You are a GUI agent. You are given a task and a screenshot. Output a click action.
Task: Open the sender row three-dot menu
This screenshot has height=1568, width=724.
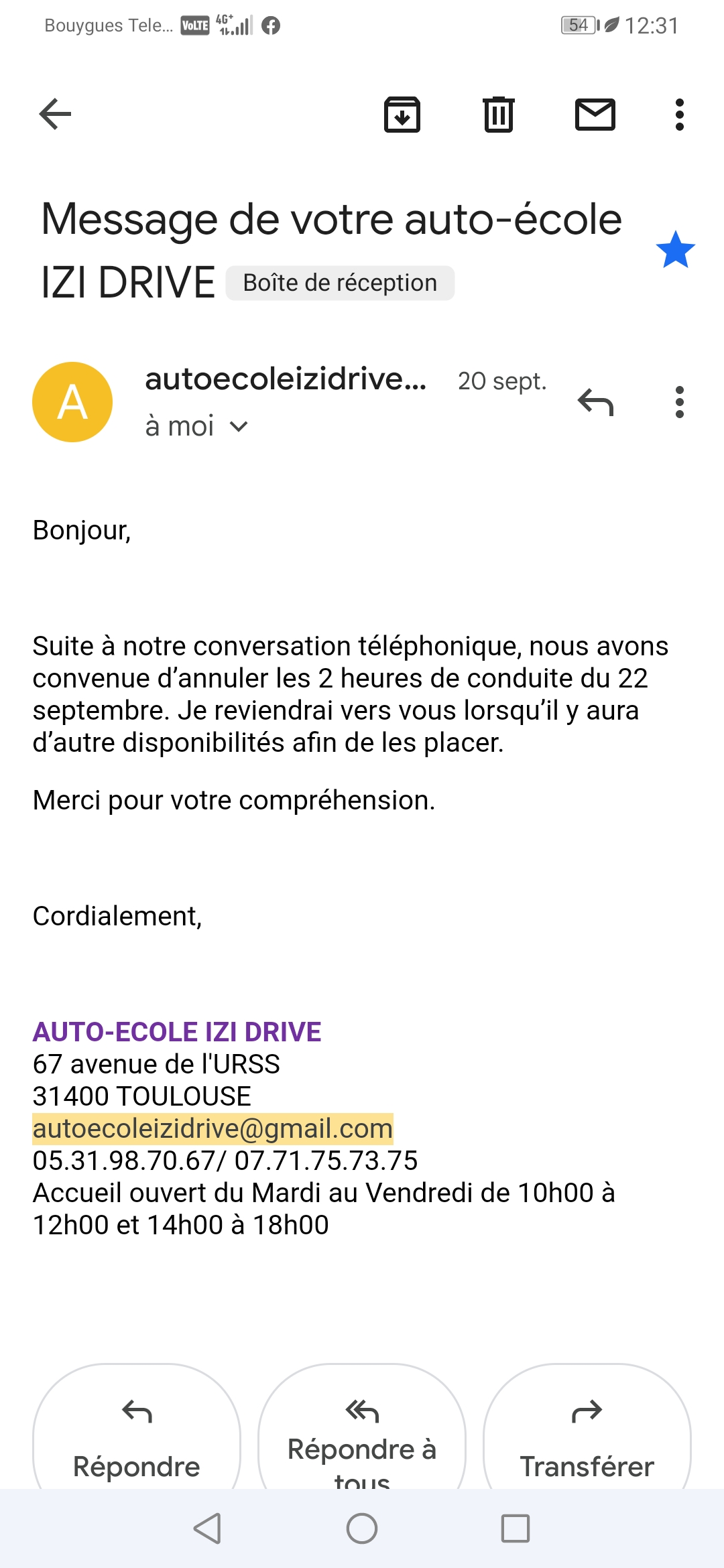pyautogui.click(x=680, y=402)
